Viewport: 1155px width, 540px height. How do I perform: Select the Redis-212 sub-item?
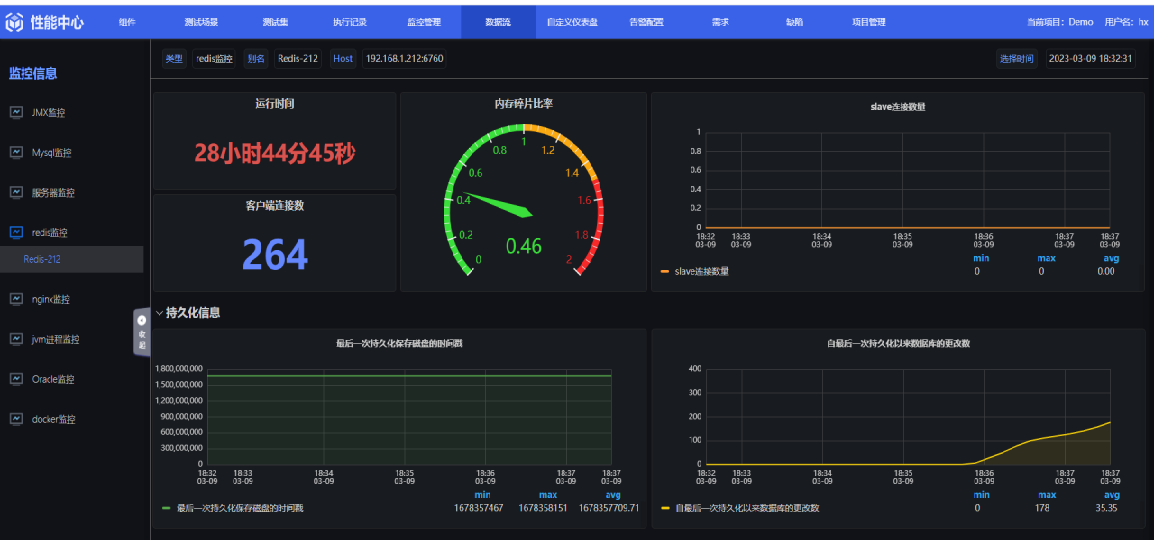pos(71,259)
